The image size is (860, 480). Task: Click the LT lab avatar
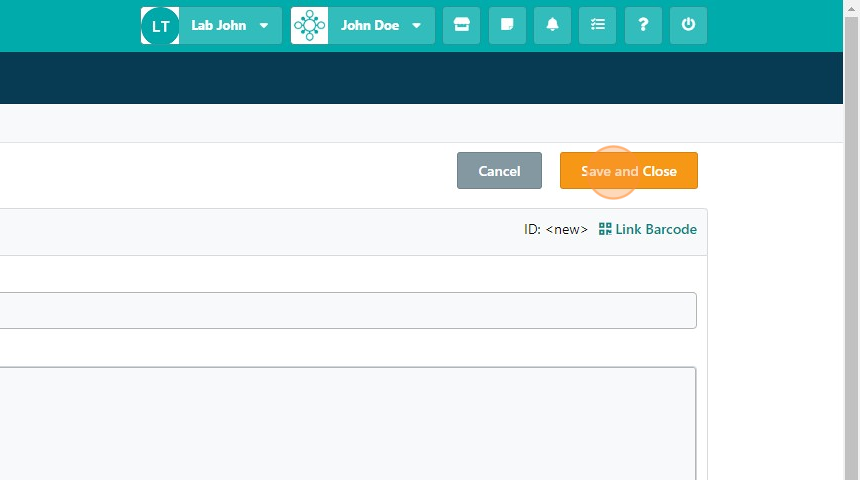(160, 26)
